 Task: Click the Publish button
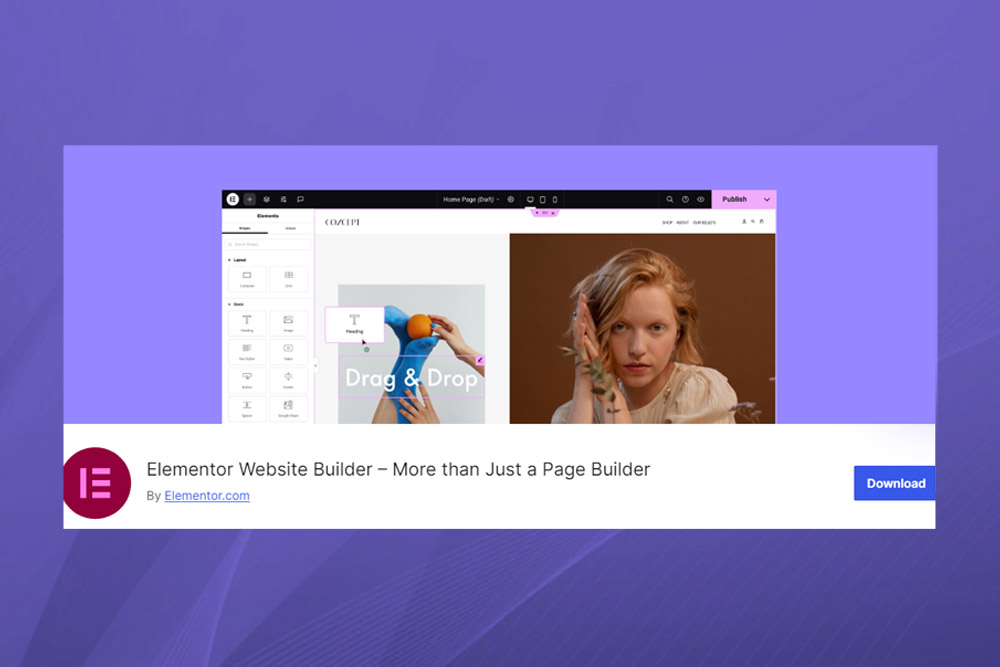click(x=734, y=199)
